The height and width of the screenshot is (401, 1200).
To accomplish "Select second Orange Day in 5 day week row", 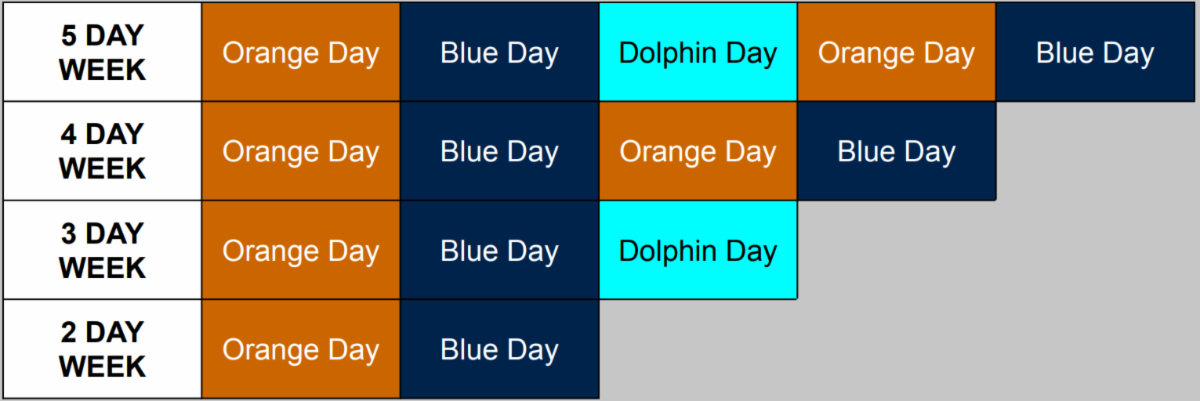I will click(896, 52).
